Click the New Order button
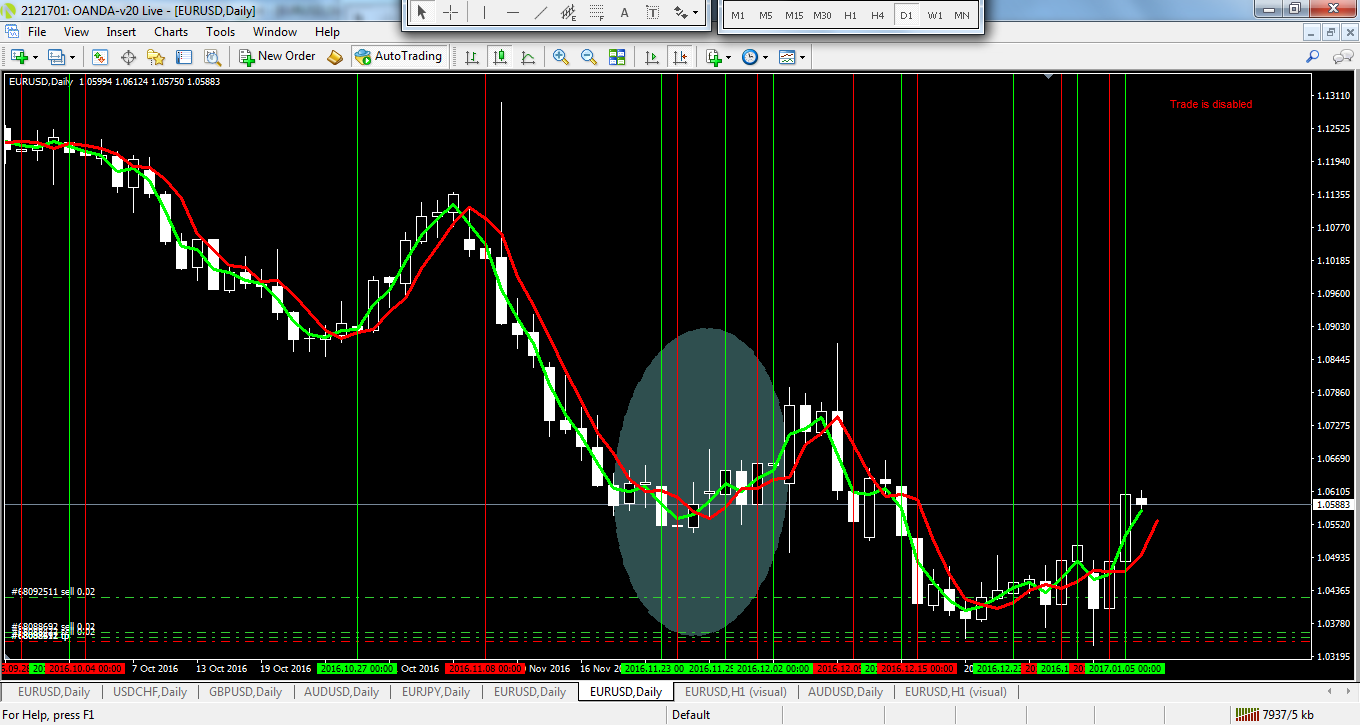Image resolution: width=1360 pixels, height=725 pixels. 278,57
